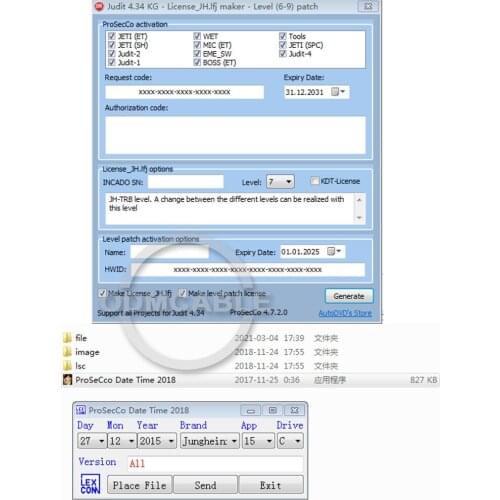This screenshot has width=500, height=500.
Task: Select the ProSeCco Date Time 2018 application icon
Action: point(67,380)
